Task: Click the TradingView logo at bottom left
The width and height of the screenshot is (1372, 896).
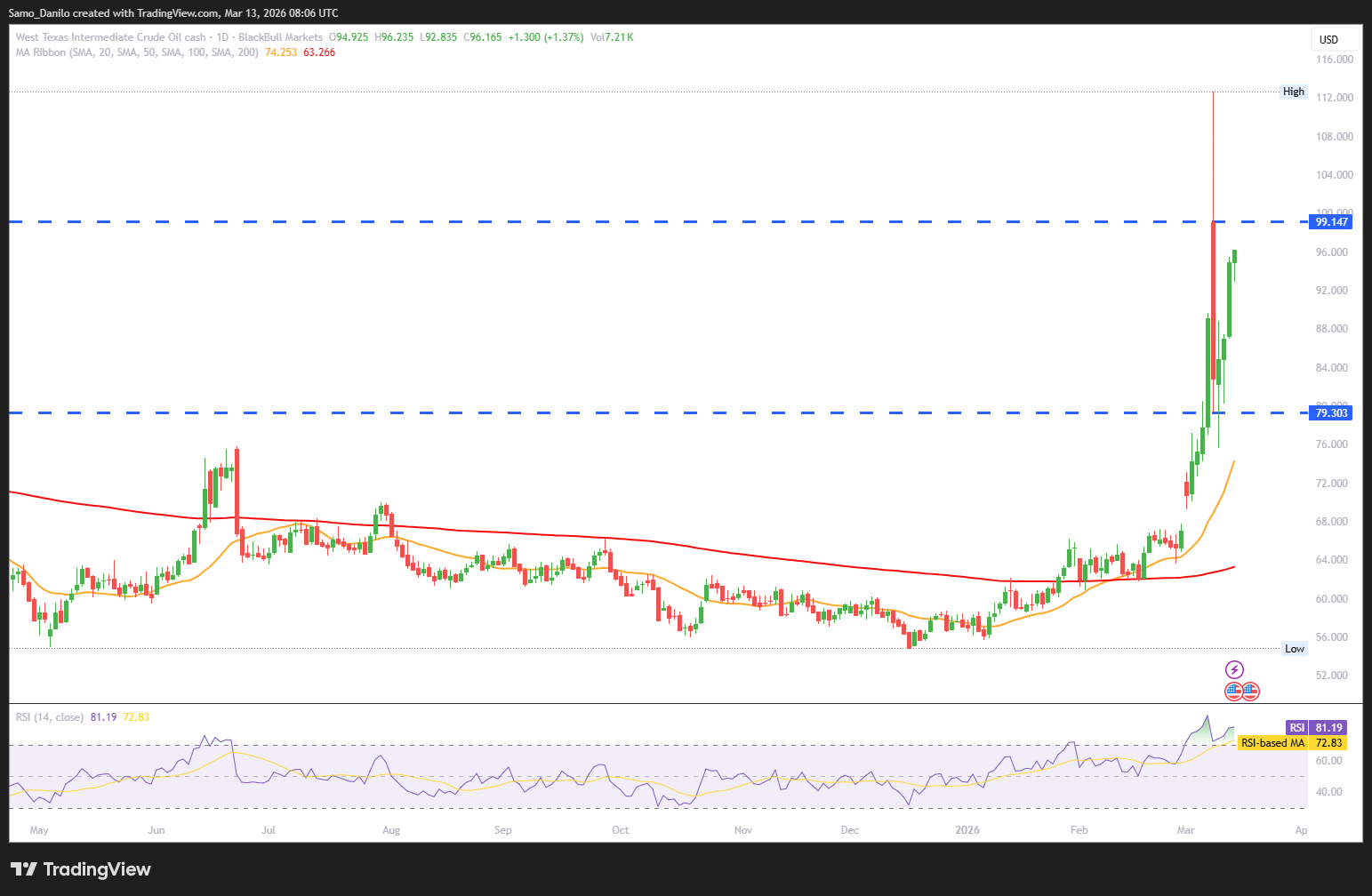Action: tap(81, 869)
